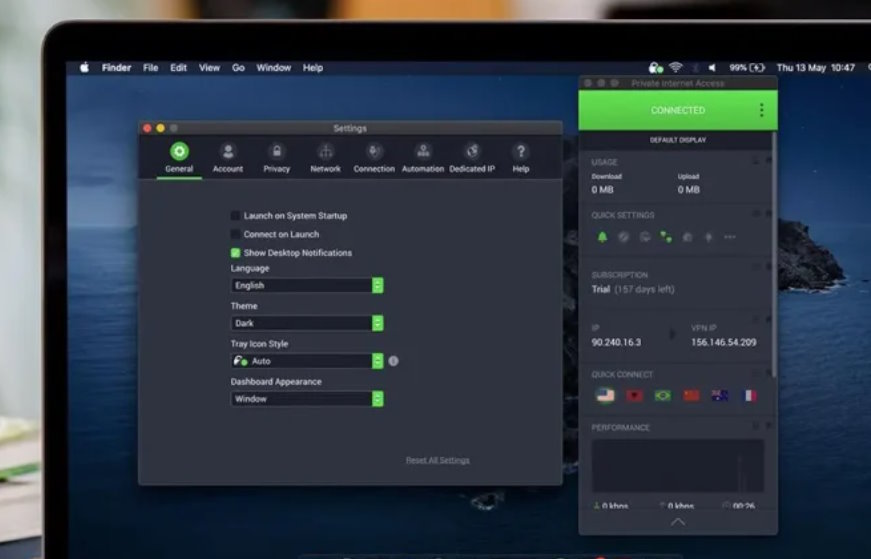Open the Tray Icon Style dropdown
Viewport: 871px width, 559px height.
tap(307, 361)
